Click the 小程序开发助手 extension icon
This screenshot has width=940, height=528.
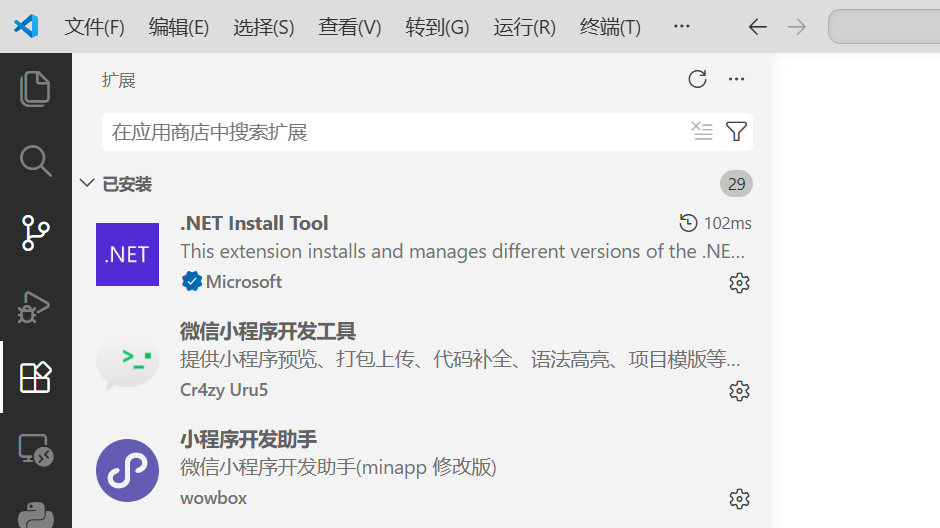(127, 470)
